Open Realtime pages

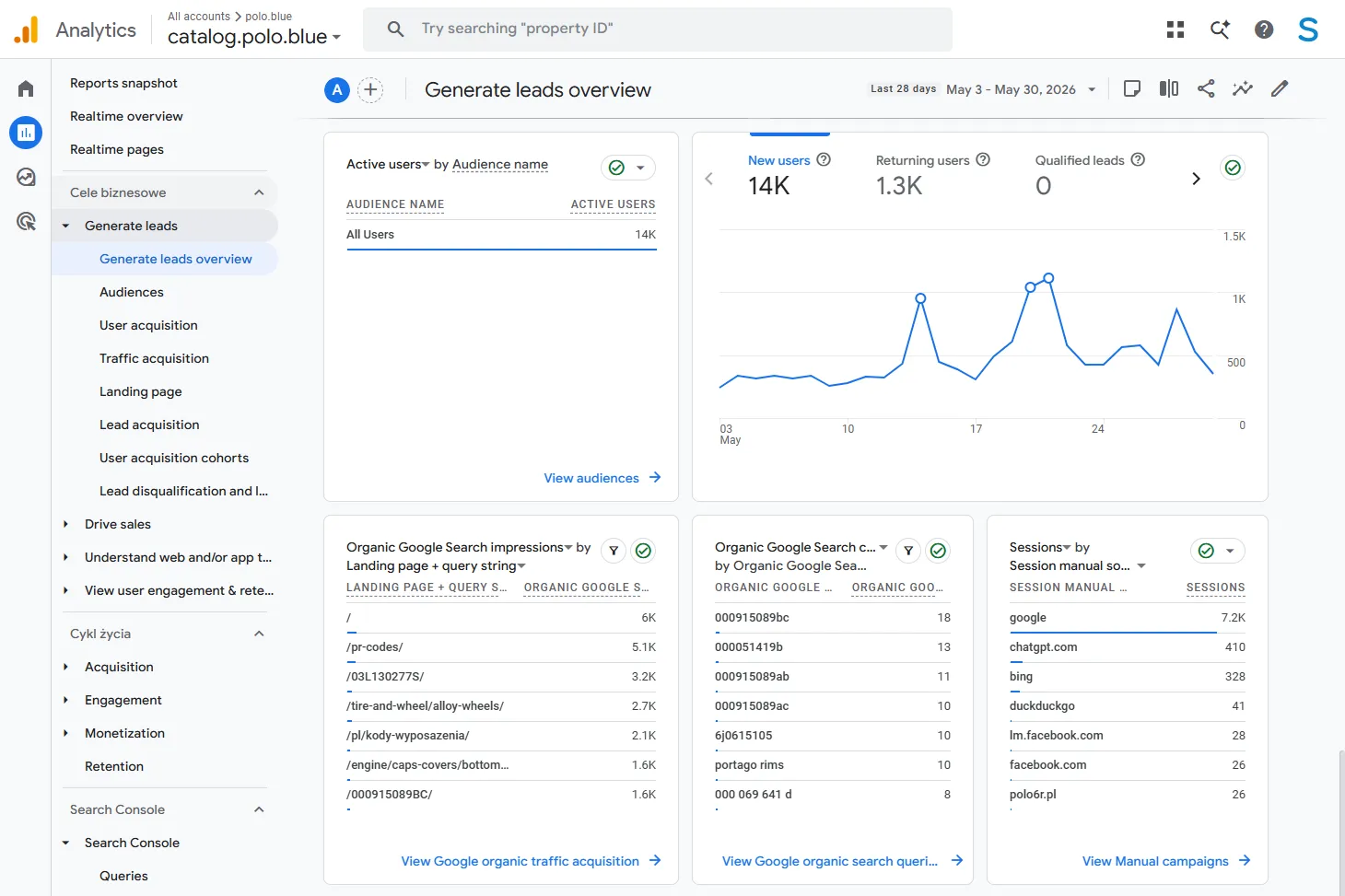pos(117,149)
